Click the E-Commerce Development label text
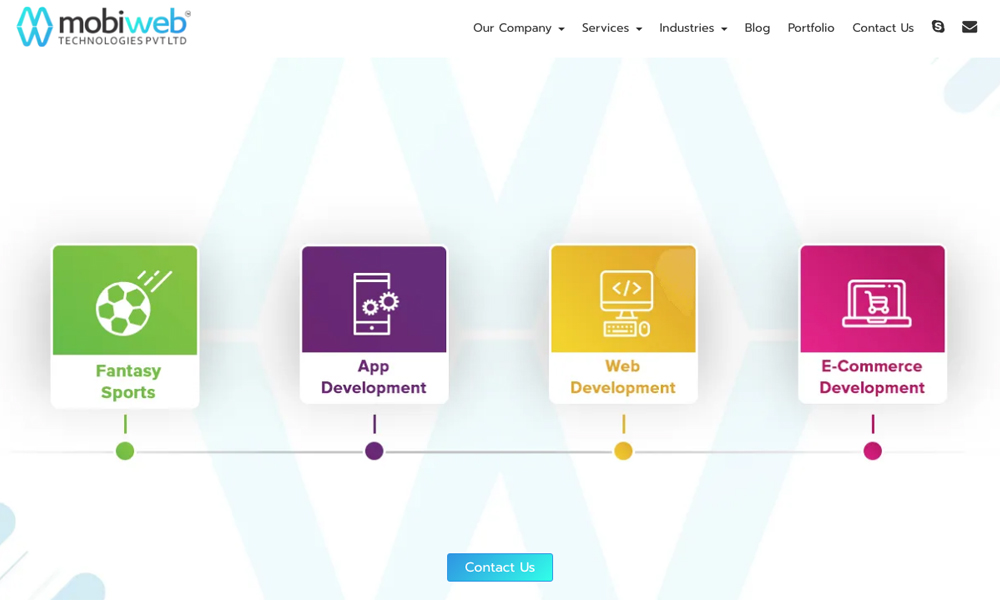The image size is (1000, 600). (872, 377)
